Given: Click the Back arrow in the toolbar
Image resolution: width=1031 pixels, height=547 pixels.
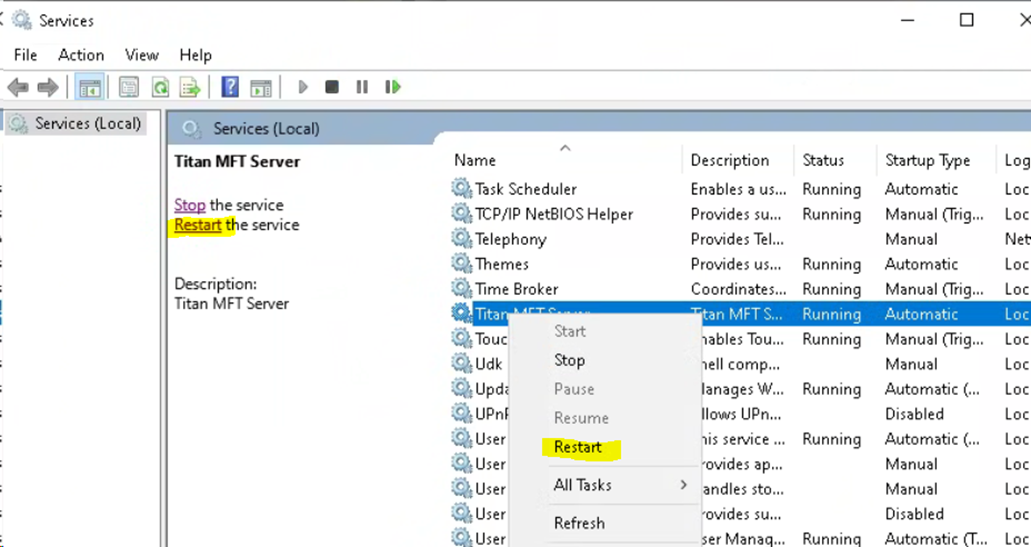Looking at the screenshot, I should tap(18, 88).
